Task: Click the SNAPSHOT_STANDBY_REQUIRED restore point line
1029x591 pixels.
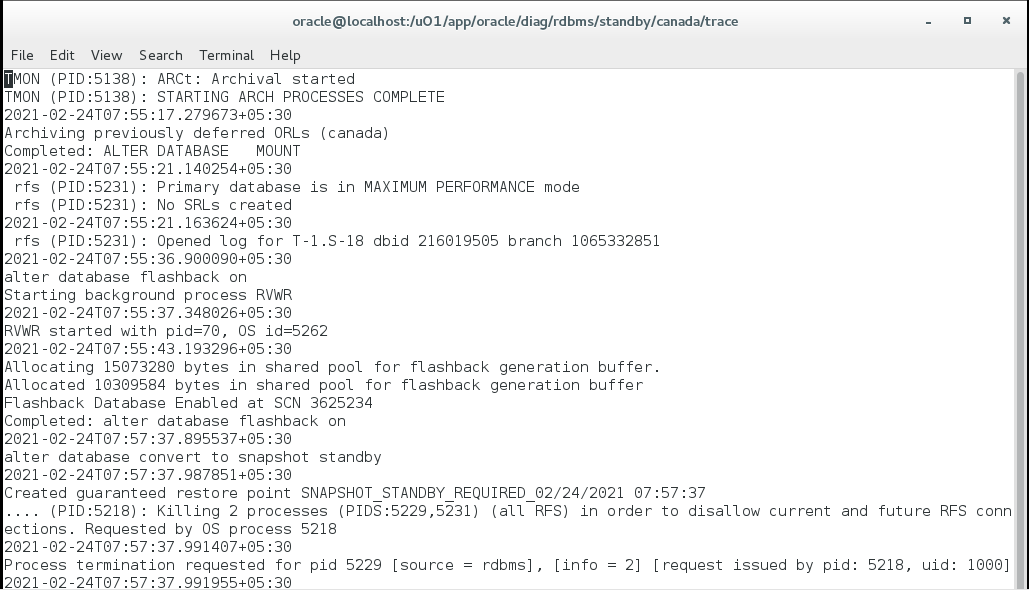Action: click(x=355, y=492)
